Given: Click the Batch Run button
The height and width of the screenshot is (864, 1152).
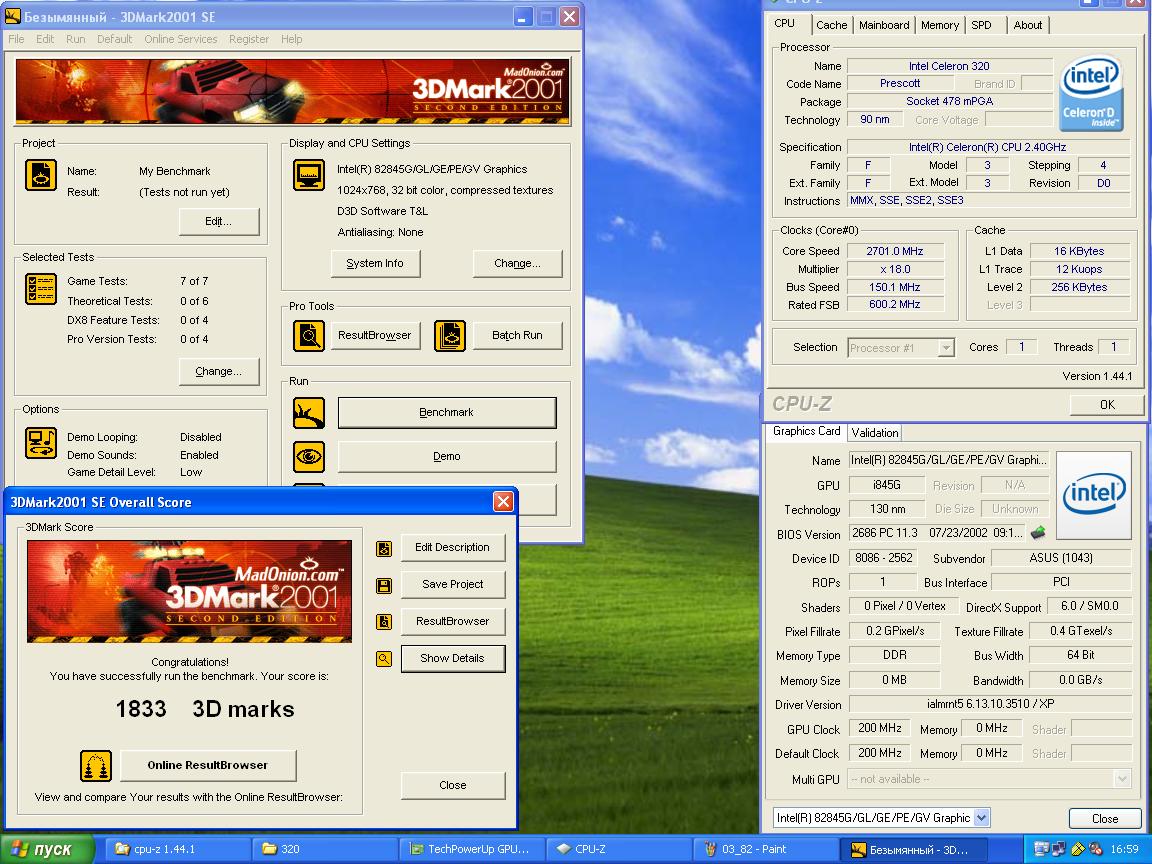Looking at the screenshot, I should pos(517,336).
